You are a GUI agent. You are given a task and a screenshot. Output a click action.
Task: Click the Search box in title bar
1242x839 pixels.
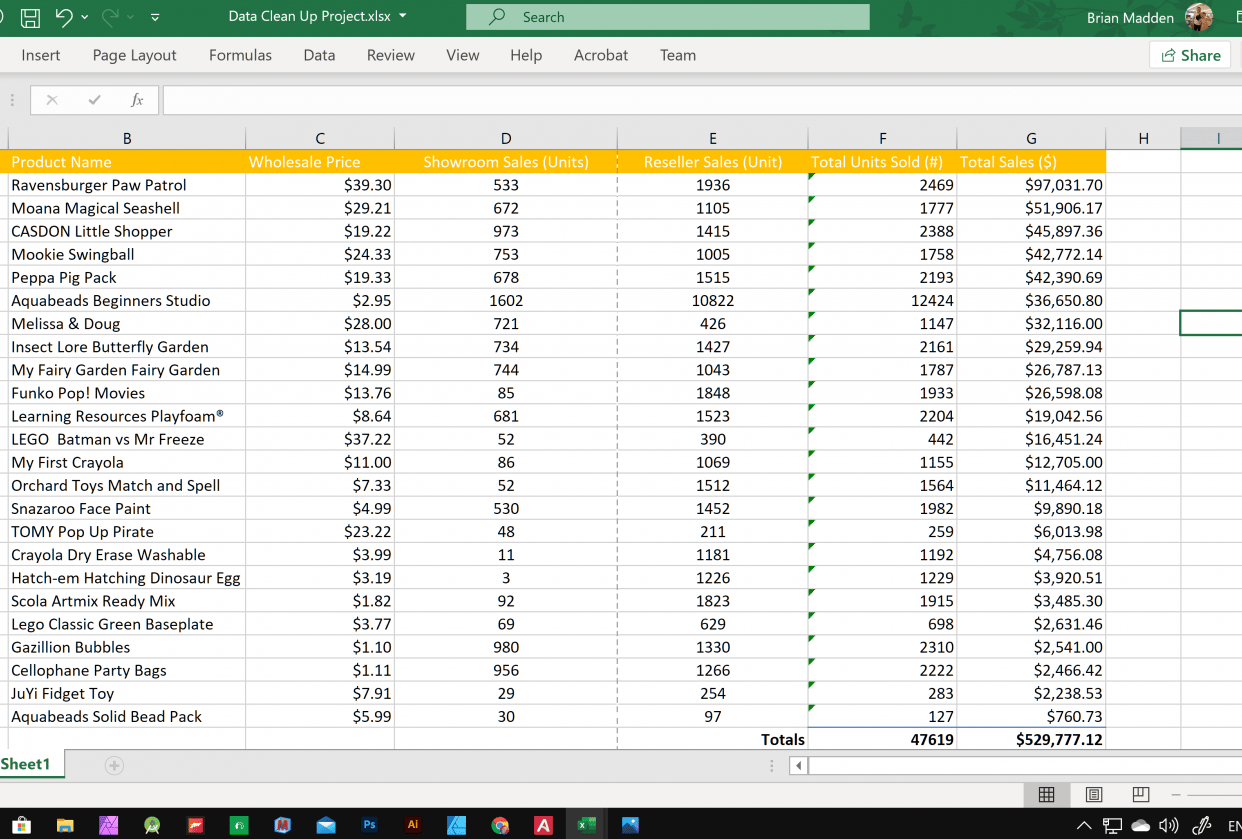click(667, 17)
